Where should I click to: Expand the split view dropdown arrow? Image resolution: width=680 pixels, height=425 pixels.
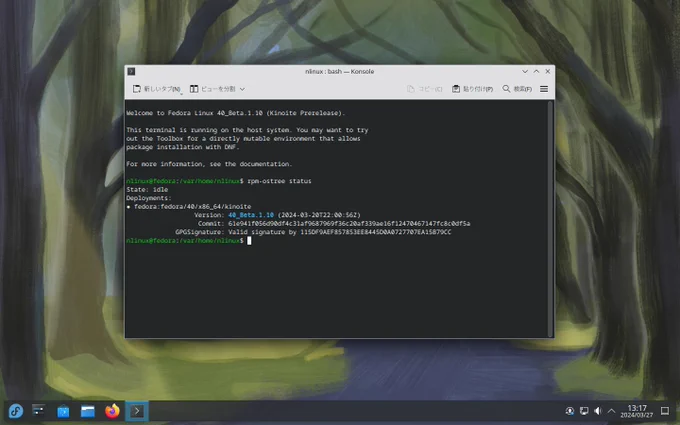(x=242, y=89)
